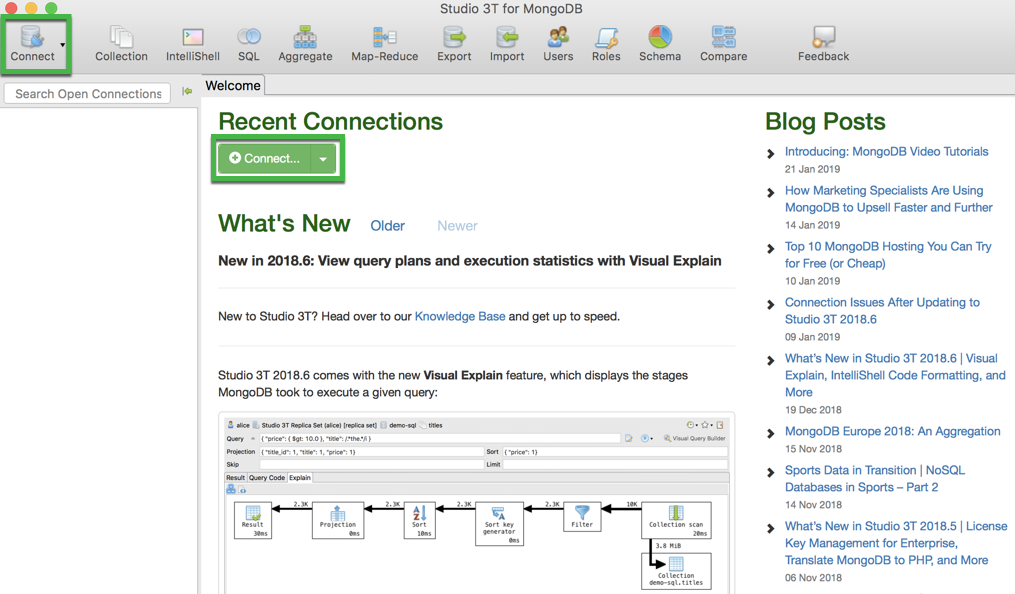Click the 'New in 2018.6' headline text
Screen dimensions: 1015x594
pyautogui.click(x=470, y=261)
